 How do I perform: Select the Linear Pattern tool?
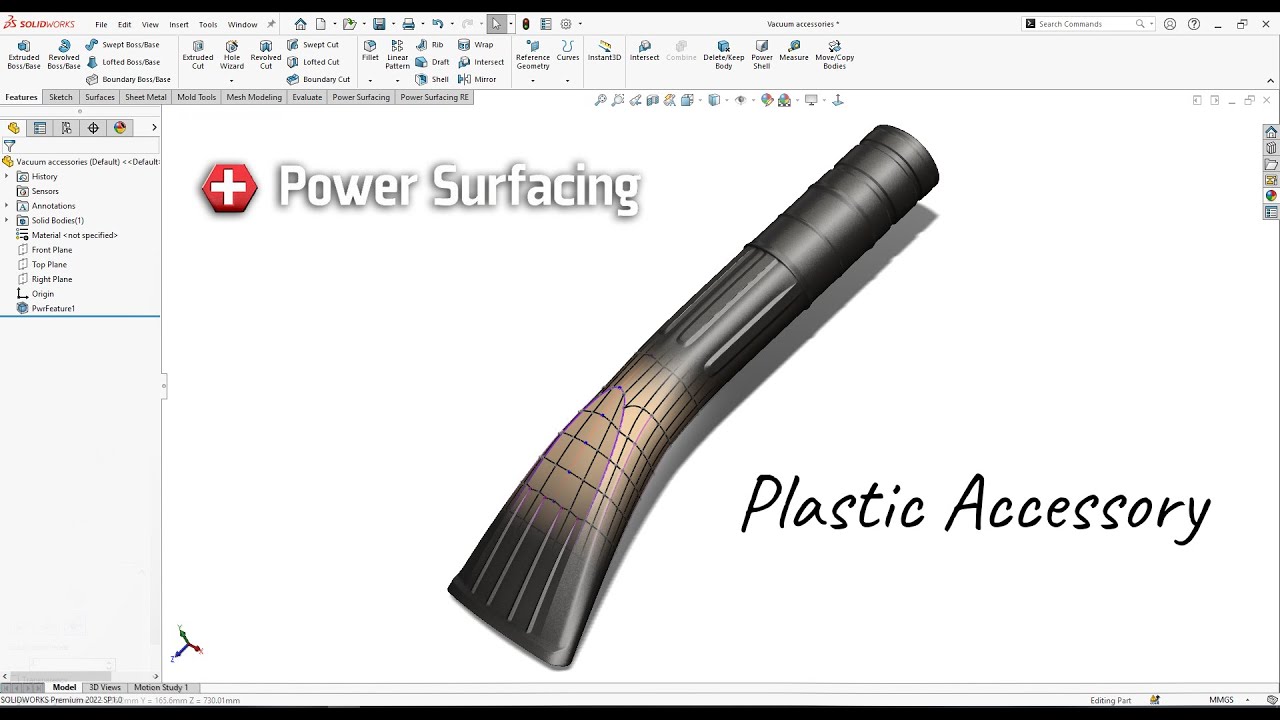coord(398,54)
